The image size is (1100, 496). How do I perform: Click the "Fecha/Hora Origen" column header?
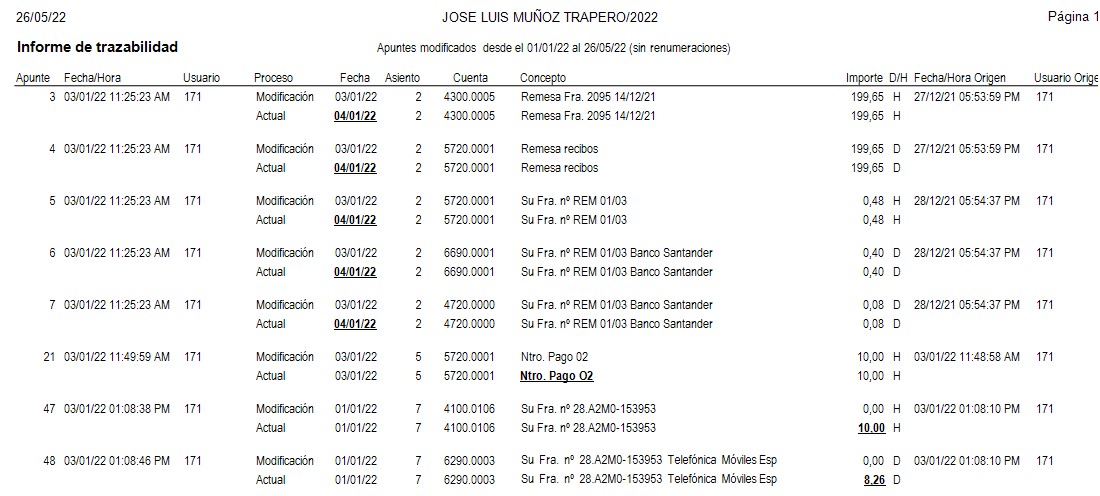(x=960, y=78)
